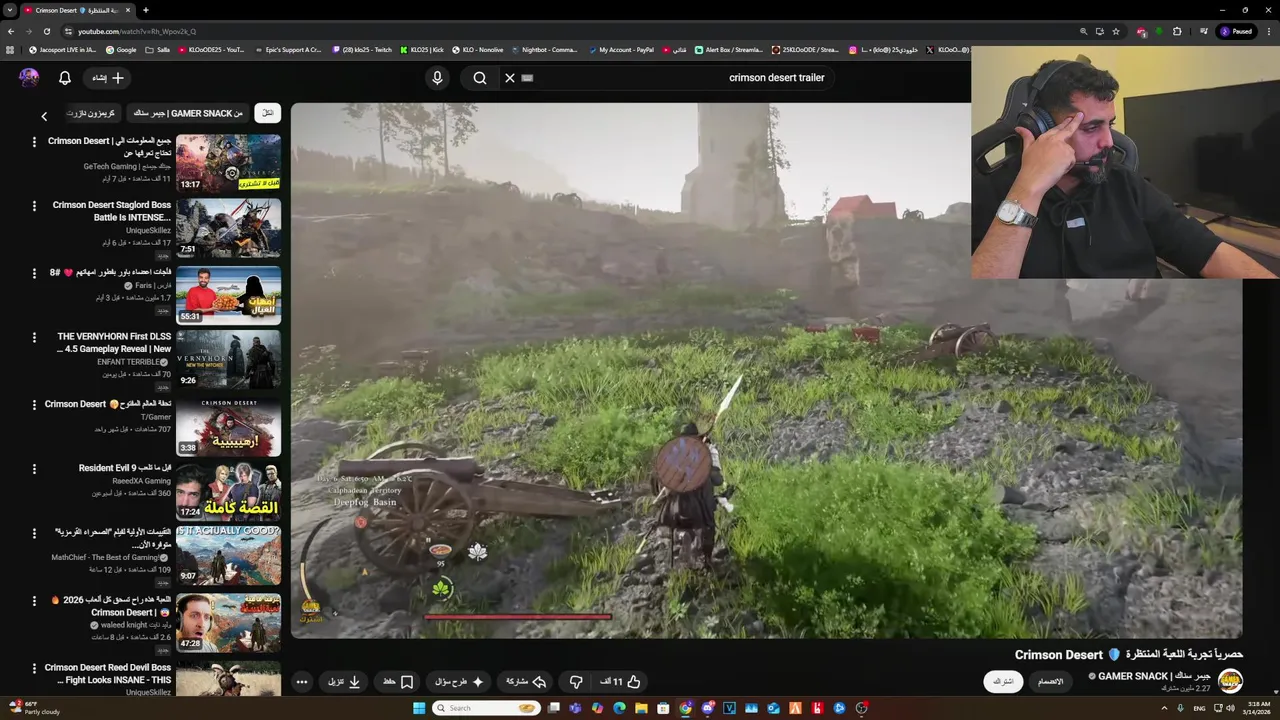Open File Explorer from the taskbar
The image size is (1280, 720).
click(641, 708)
